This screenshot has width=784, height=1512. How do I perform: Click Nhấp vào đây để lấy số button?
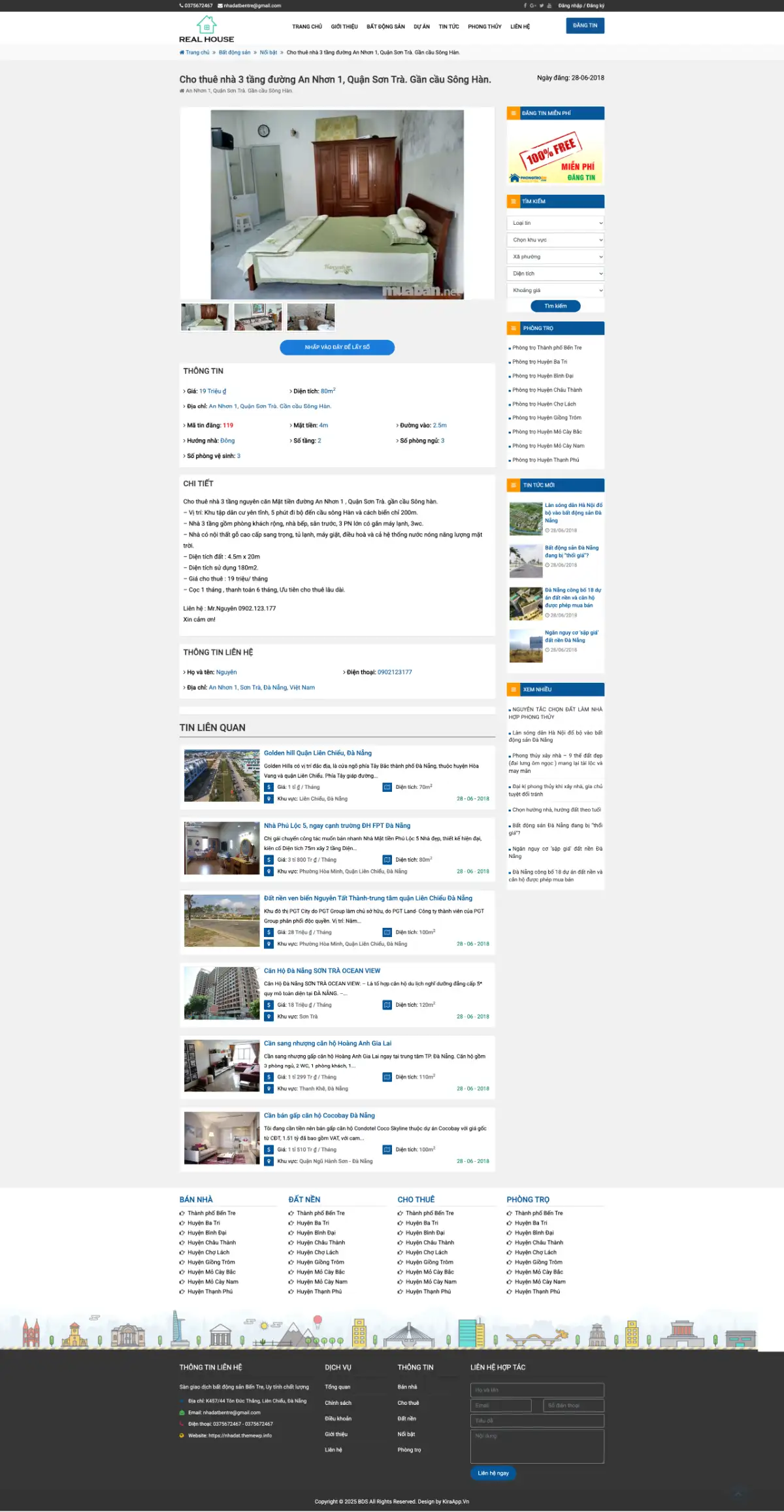[337, 348]
